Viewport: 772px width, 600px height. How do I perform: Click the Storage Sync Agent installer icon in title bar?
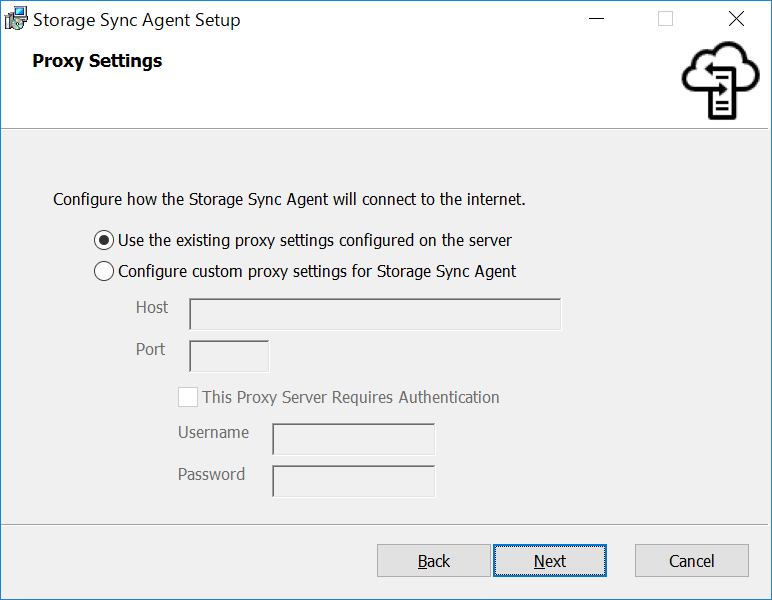pos(16,19)
